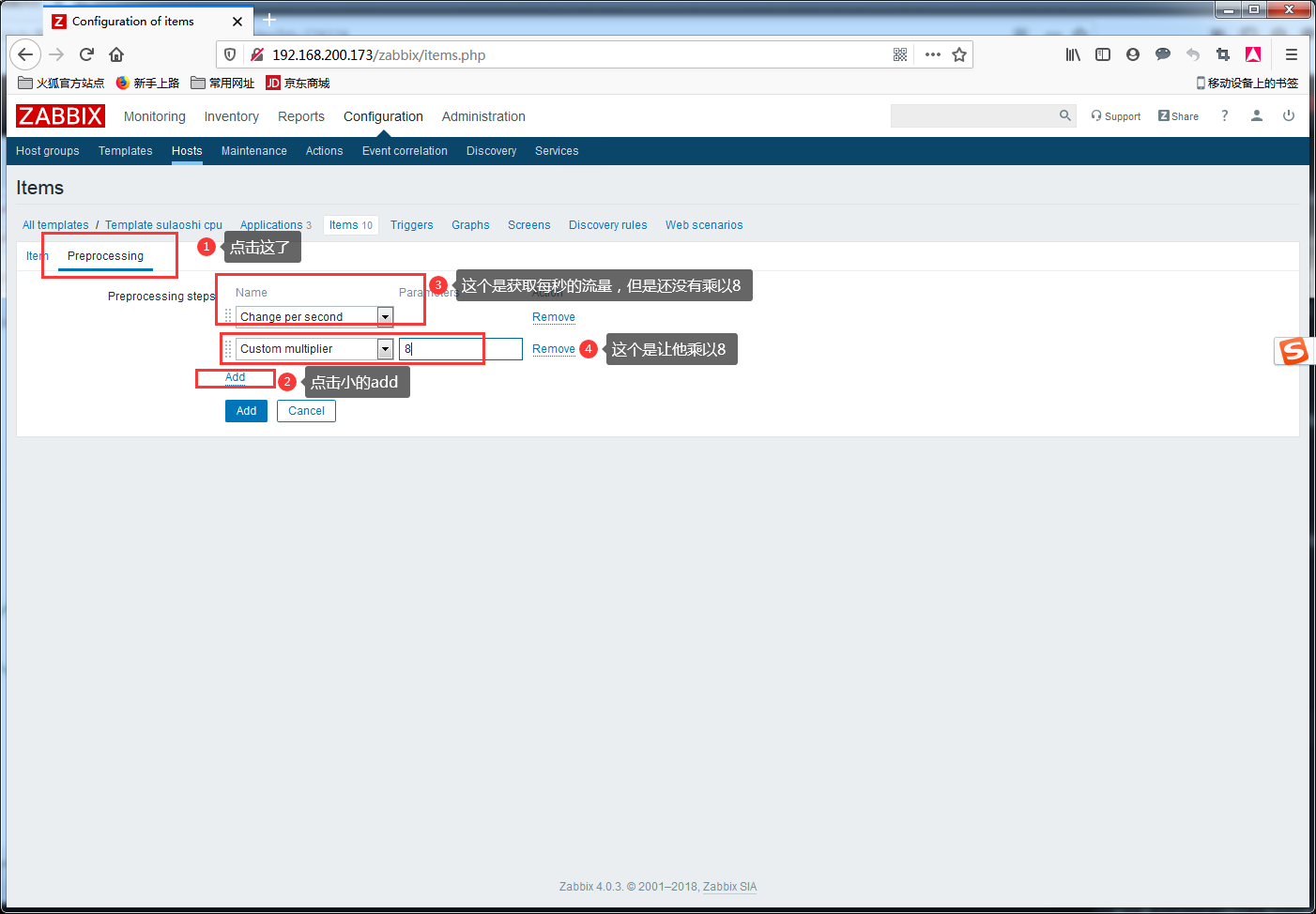Open the All templates link
The image size is (1316, 914).
55,225
